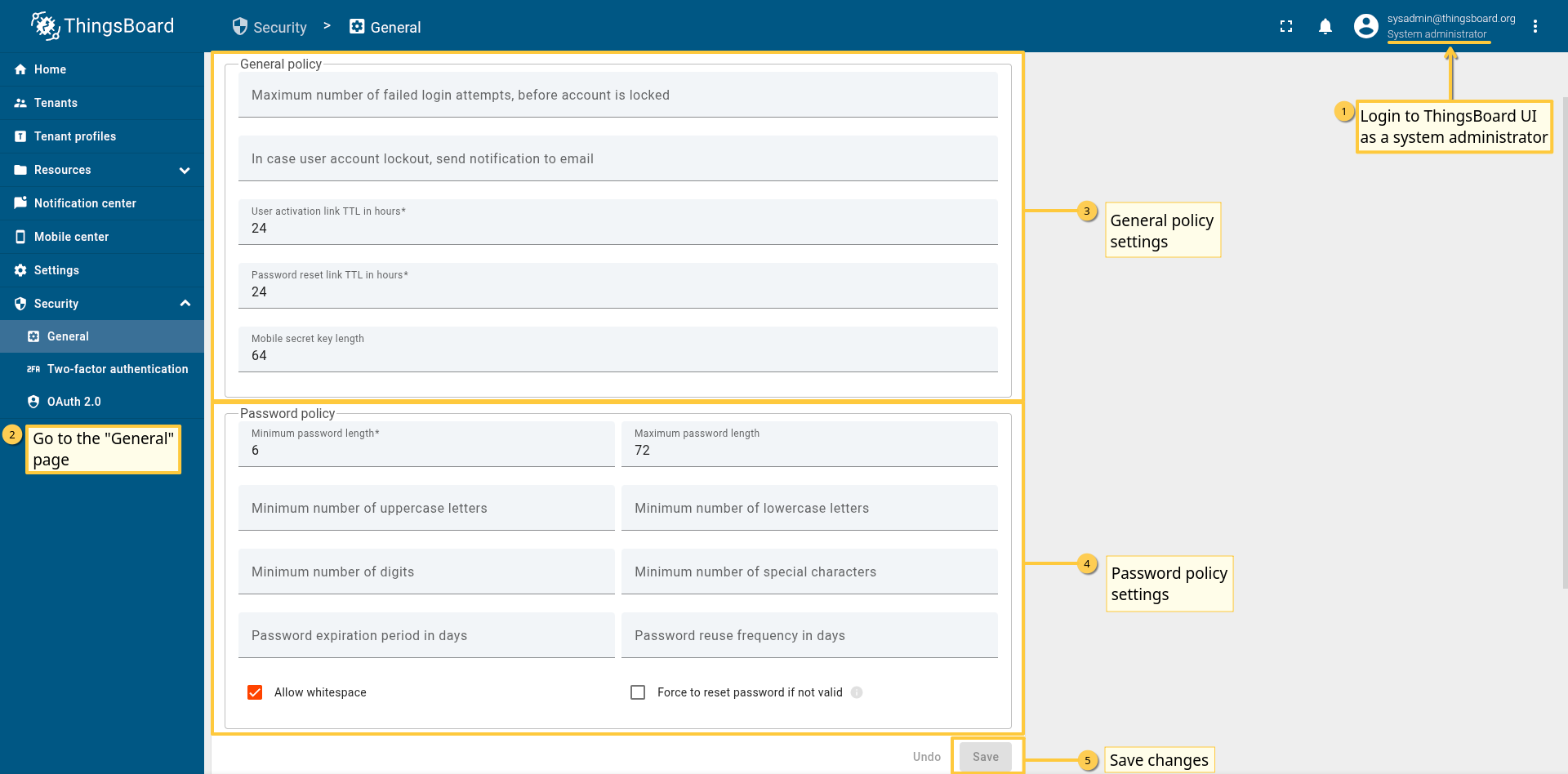Viewport: 1568px width, 774px height.
Task: Click the Home icon in sidebar
Action: [x=20, y=69]
